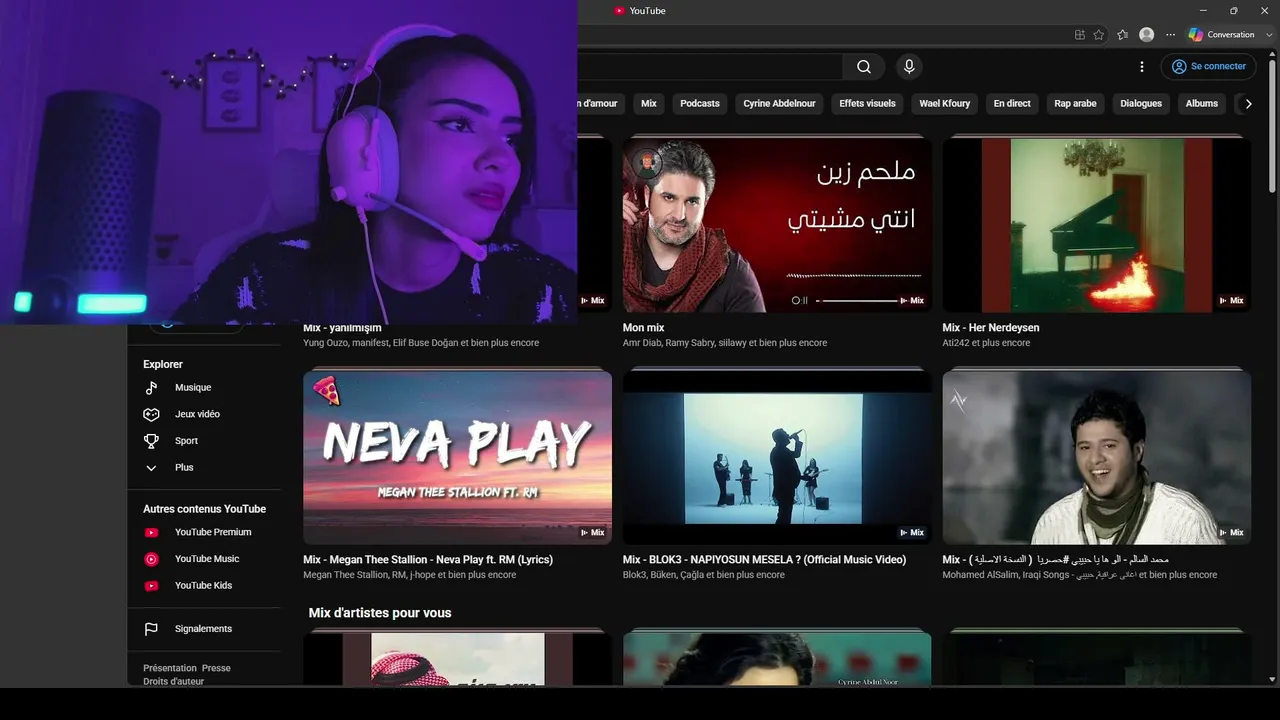
Task: Click the Mix badge on Mohamed AlSalim thumbnail
Action: [1232, 532]
